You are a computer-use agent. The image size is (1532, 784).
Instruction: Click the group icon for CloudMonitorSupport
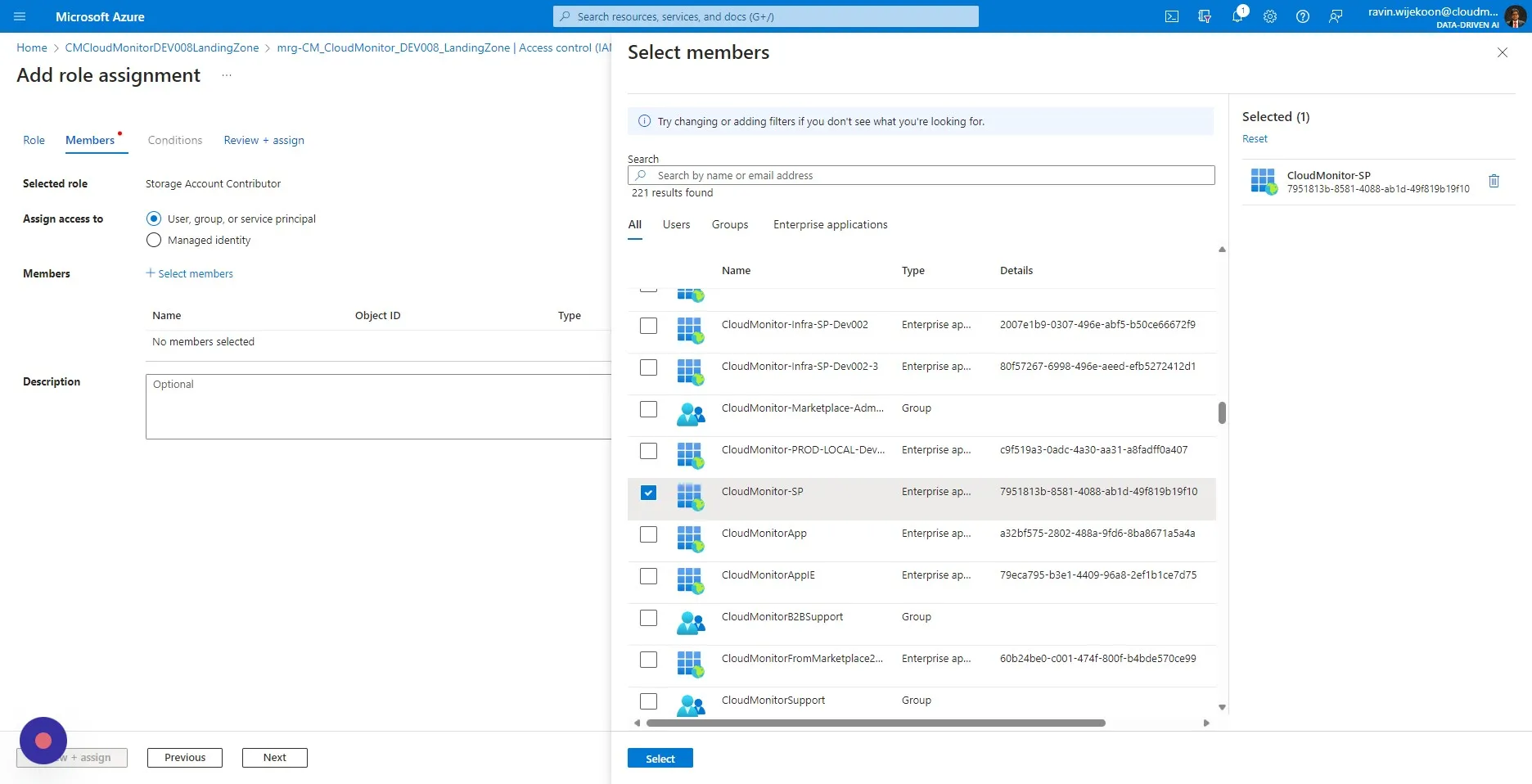691,705
